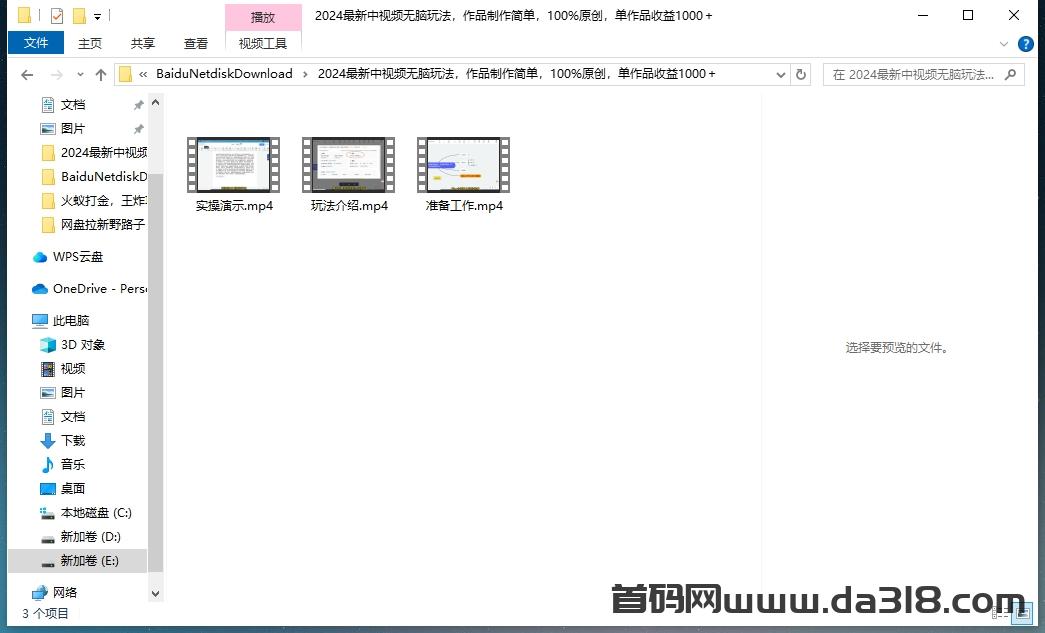Open the 实操演示.mp4 video thumbnail
The height and width of the screenshot is (633, 1045).
[234, 165]
